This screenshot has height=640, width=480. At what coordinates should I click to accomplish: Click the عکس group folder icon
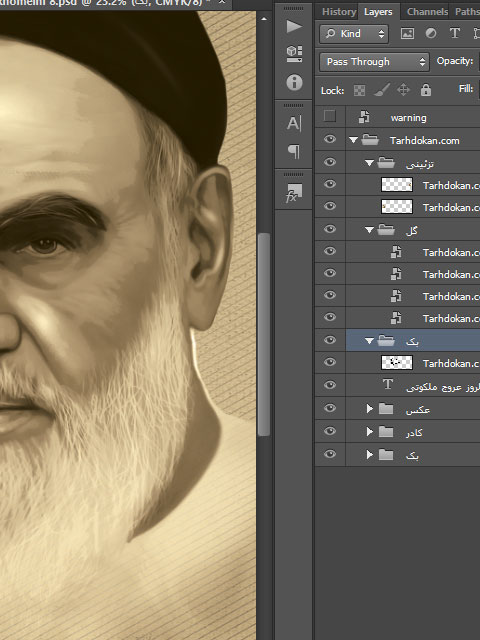tap(386, 409)
